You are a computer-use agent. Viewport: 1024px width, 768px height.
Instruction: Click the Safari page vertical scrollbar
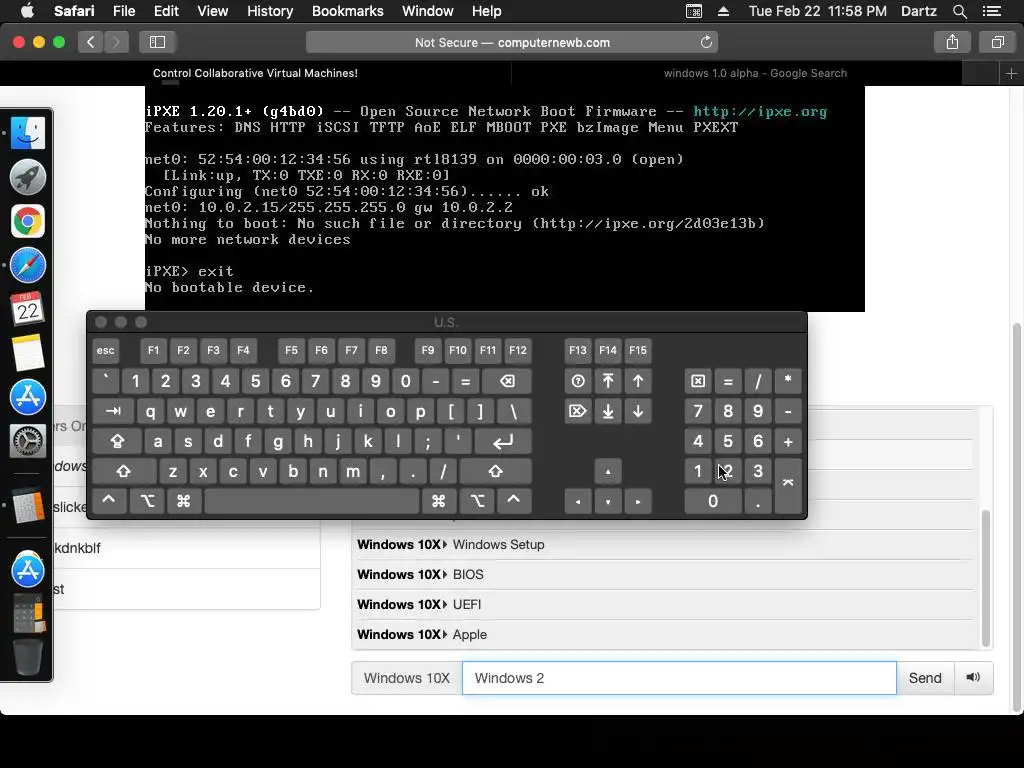[x=1017, y=517]
